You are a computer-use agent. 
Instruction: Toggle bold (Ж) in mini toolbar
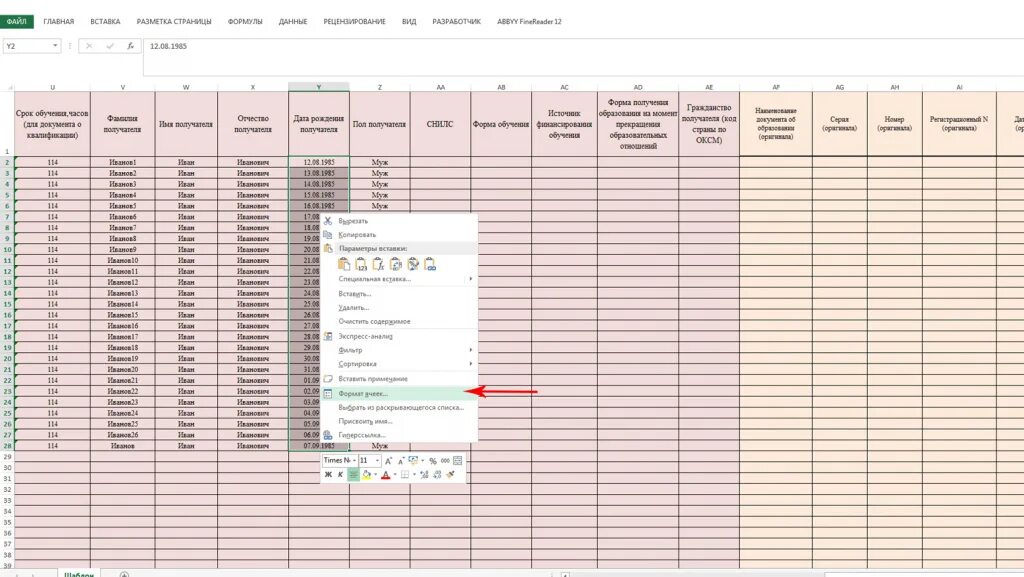tap(328, 475)
